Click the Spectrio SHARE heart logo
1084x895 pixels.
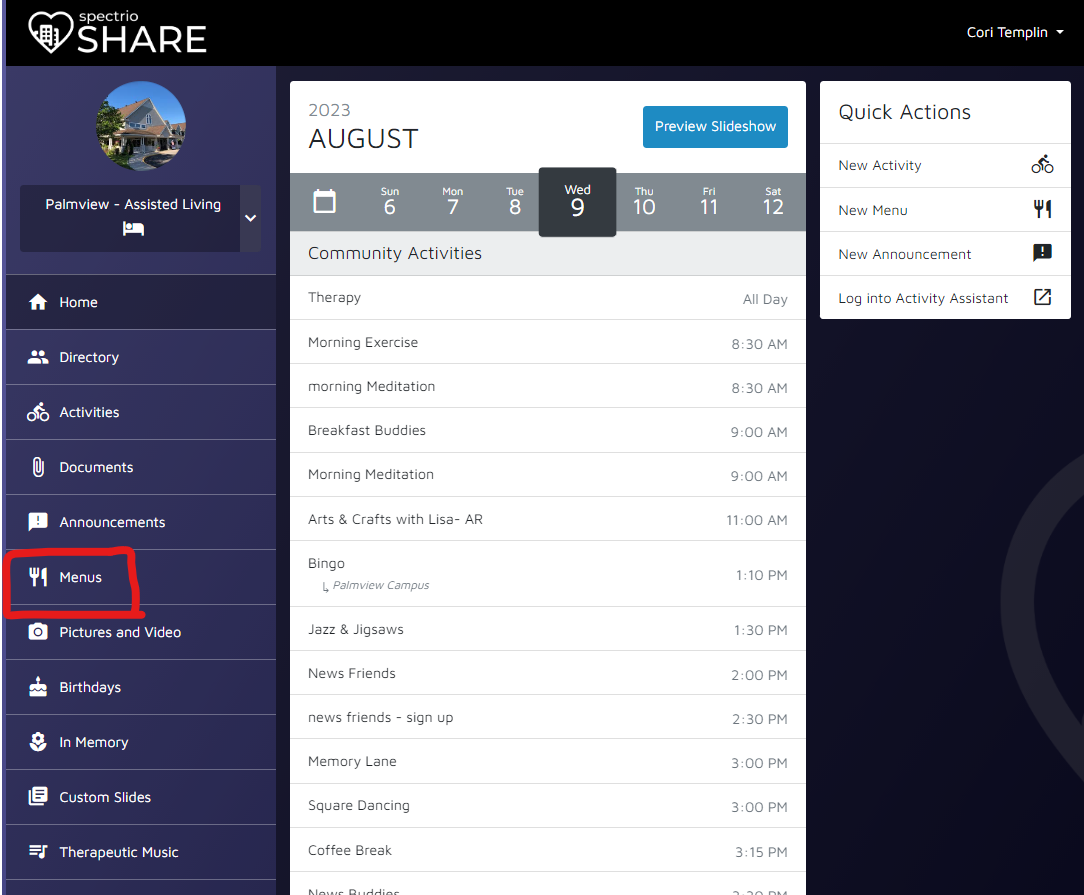(x=47, y=32)
